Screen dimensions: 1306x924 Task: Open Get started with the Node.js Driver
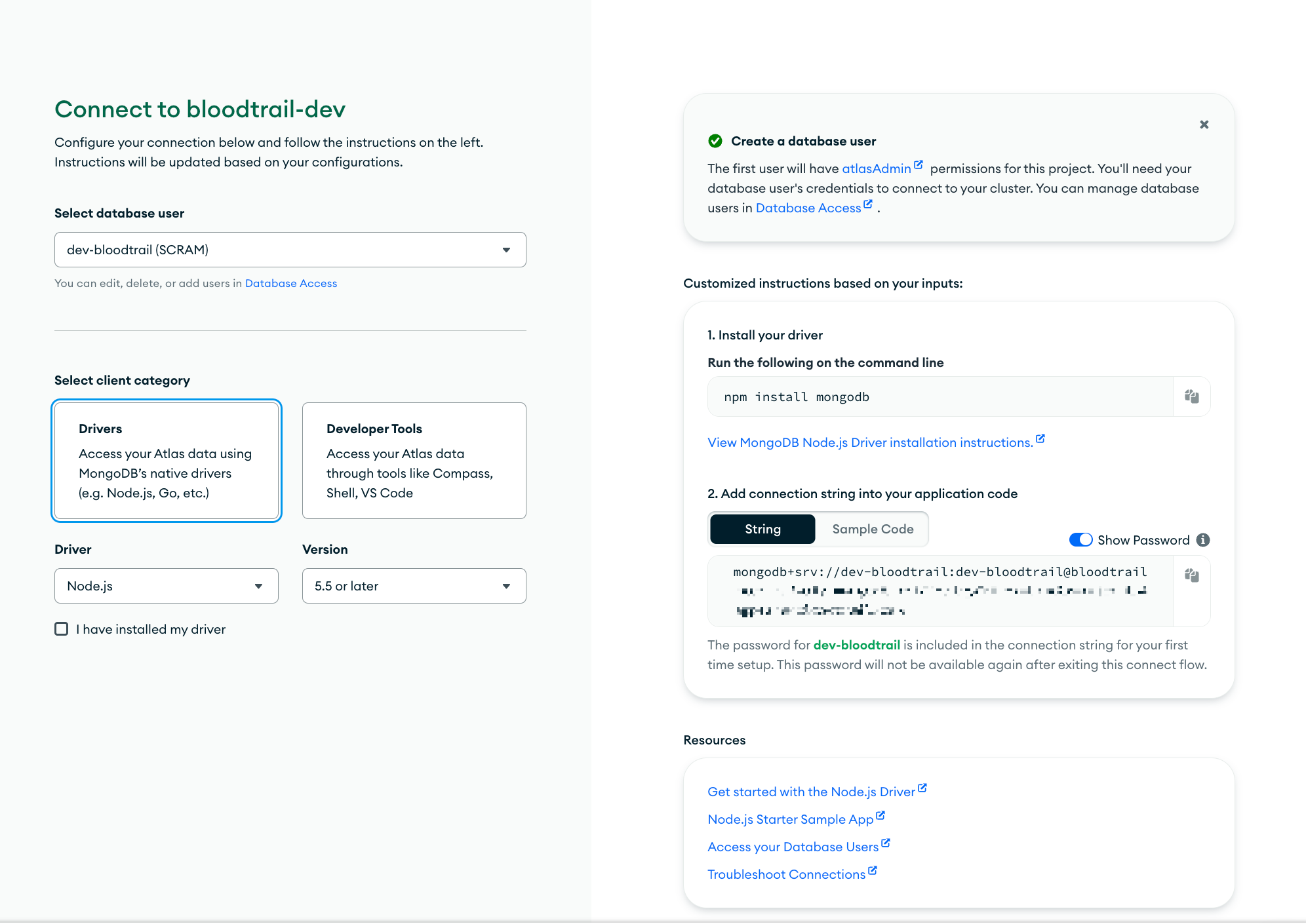[x=811, y=792]
